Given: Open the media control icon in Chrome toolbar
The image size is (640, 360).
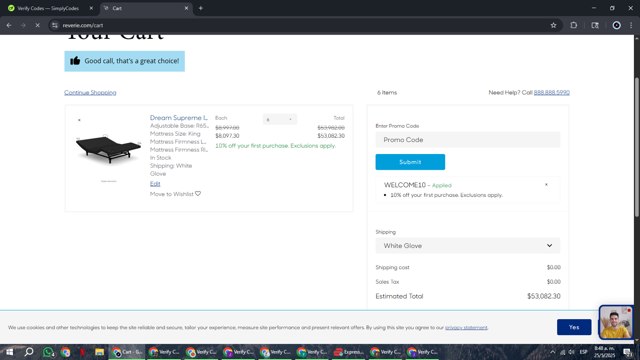Looking at the screenshot, I should [595, 25].
